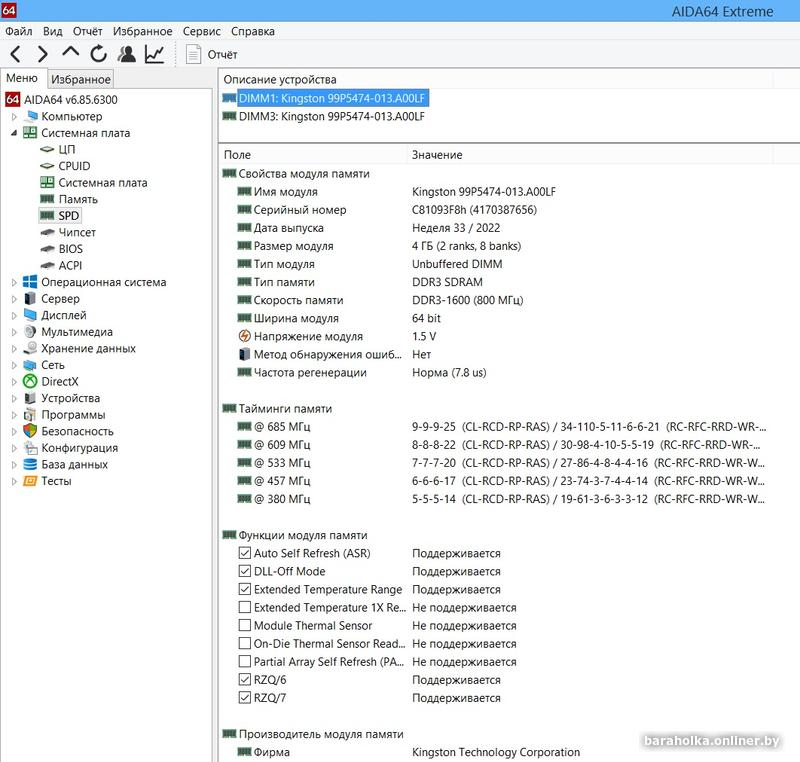
Task: Collapse the Системная плата tree node arrow
Action: (x=14, y=133)
